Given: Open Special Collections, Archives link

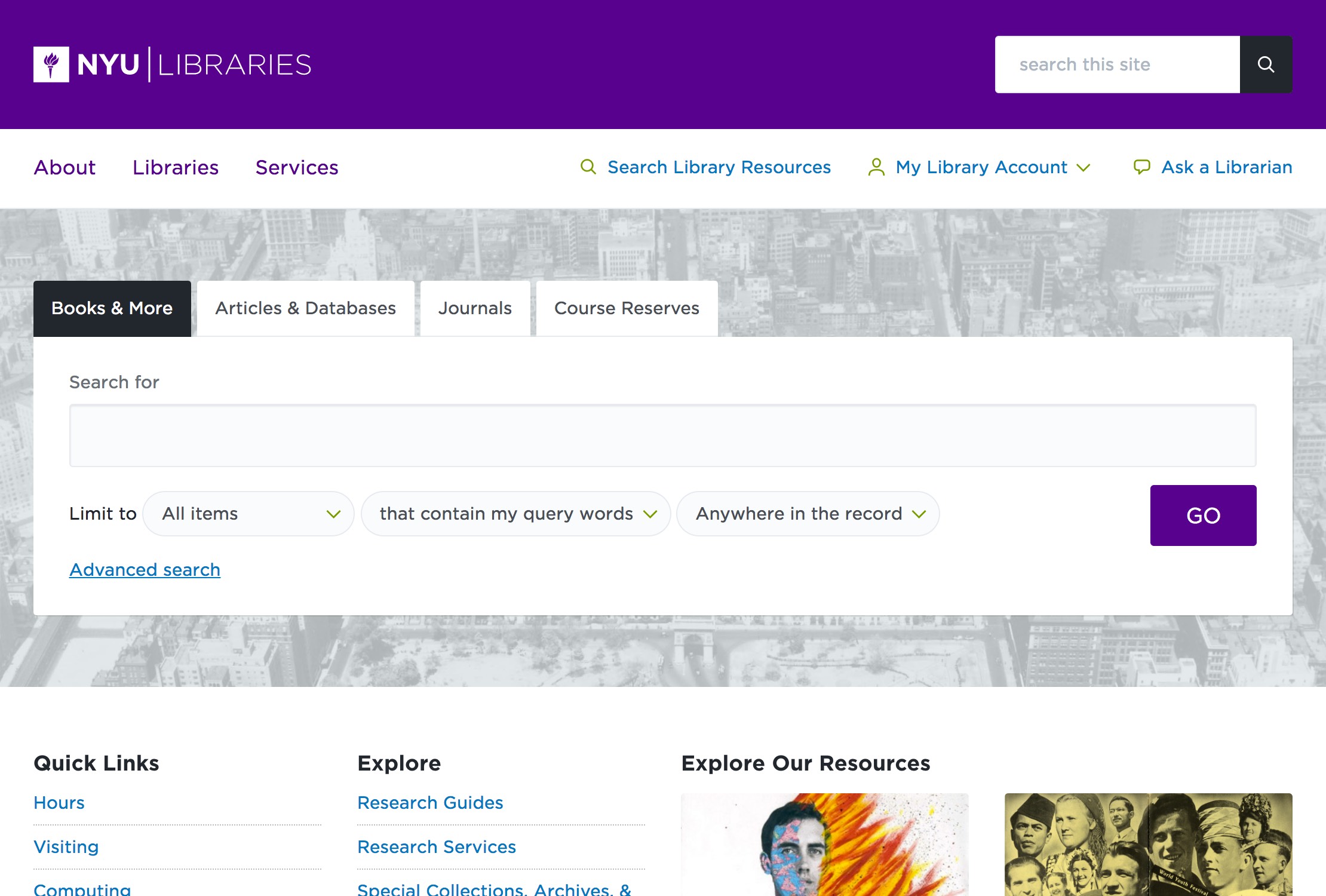Looking at the screenshot, I should pos(494,889).
